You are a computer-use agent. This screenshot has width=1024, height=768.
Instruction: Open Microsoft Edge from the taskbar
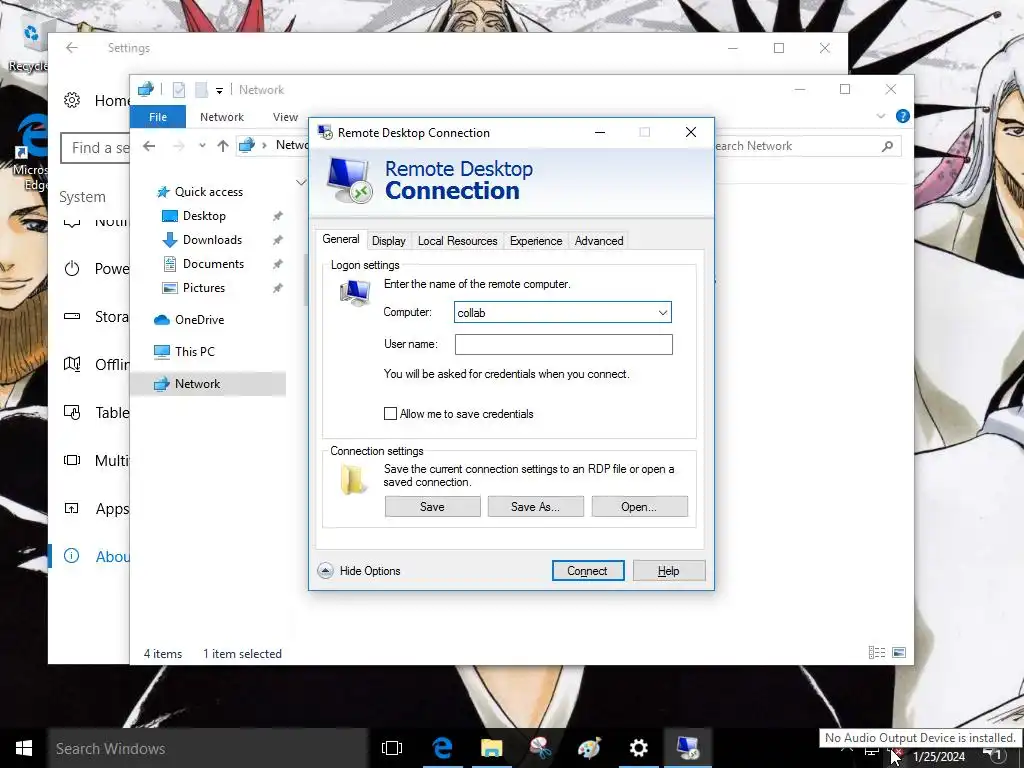click(442, 748)
